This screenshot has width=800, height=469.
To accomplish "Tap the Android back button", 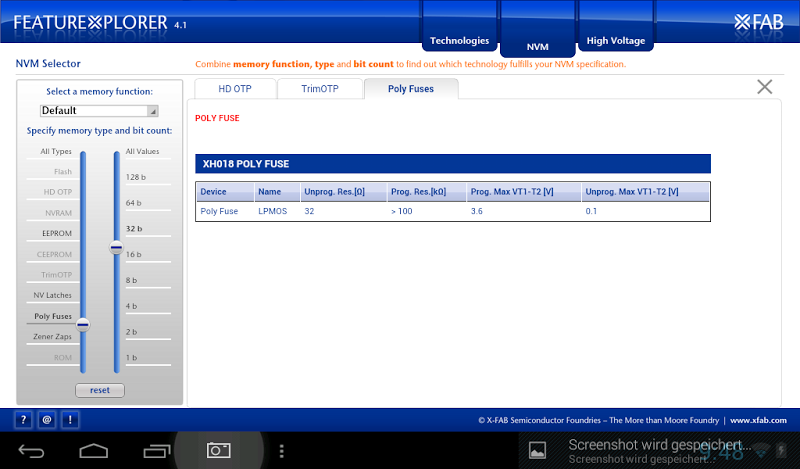I will (x=31, y=451).
